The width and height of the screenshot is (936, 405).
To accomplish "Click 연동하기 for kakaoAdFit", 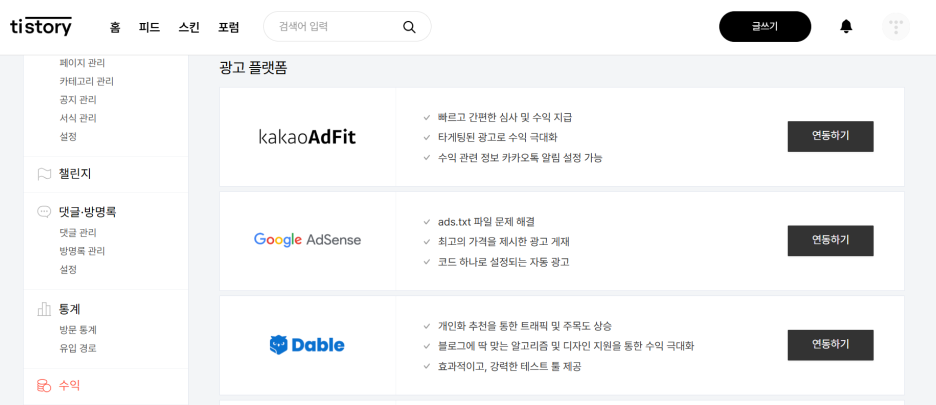I will click(830, 136).
